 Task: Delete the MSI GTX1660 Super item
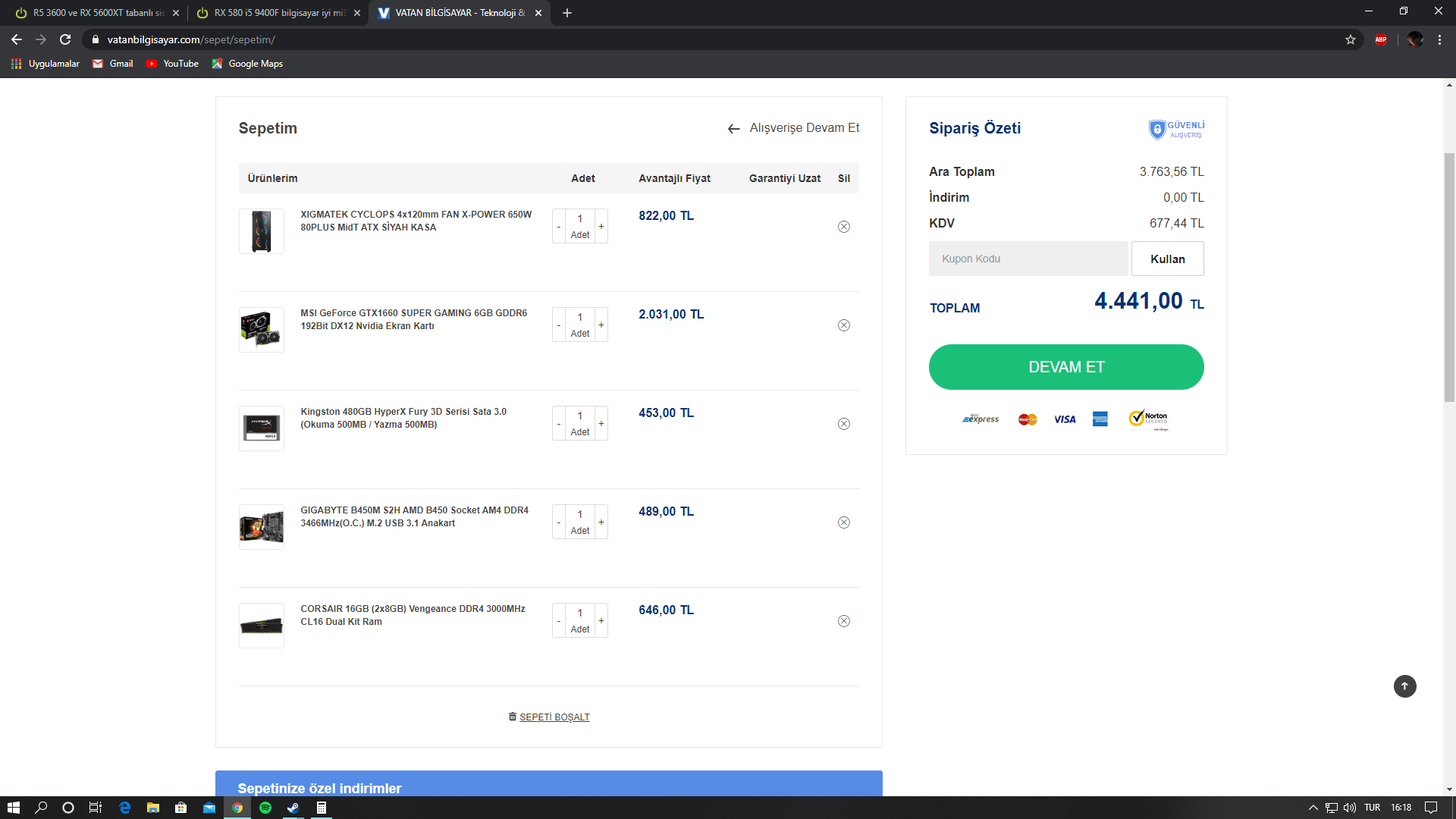[843, 325]
